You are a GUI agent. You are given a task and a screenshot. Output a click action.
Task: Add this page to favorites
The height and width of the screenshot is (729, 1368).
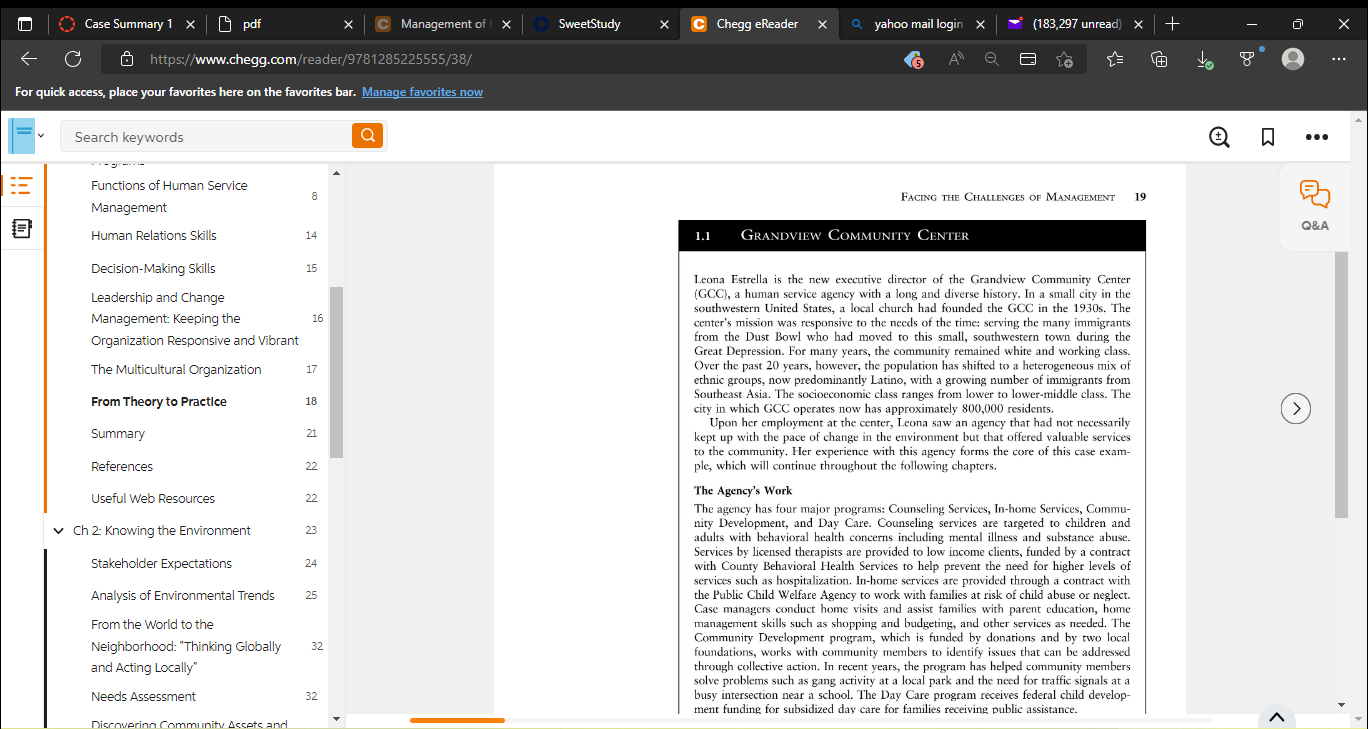[x=1065, y=59]
